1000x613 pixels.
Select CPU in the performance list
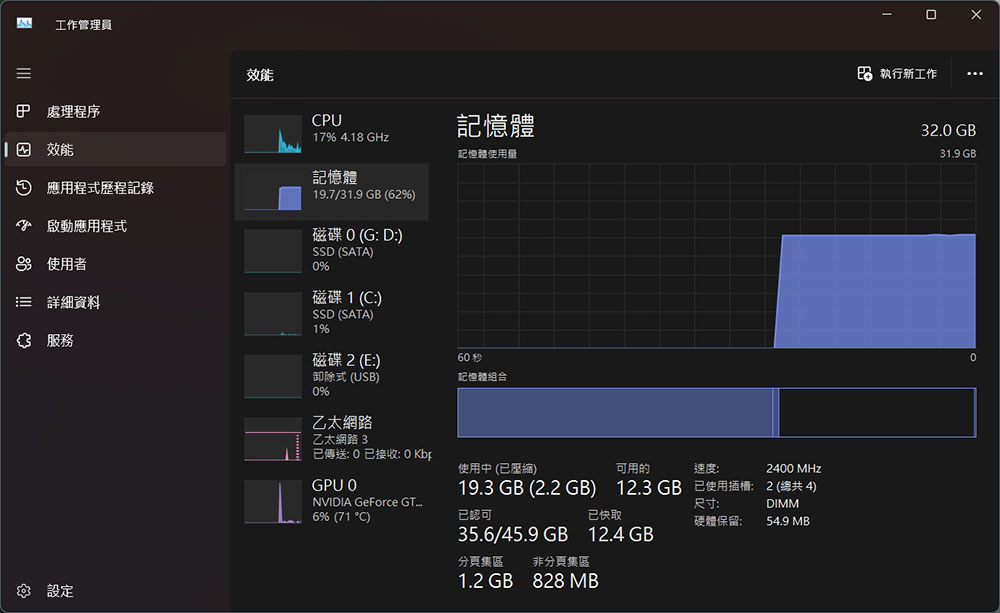pyautogui.click(x=330, y=128)
